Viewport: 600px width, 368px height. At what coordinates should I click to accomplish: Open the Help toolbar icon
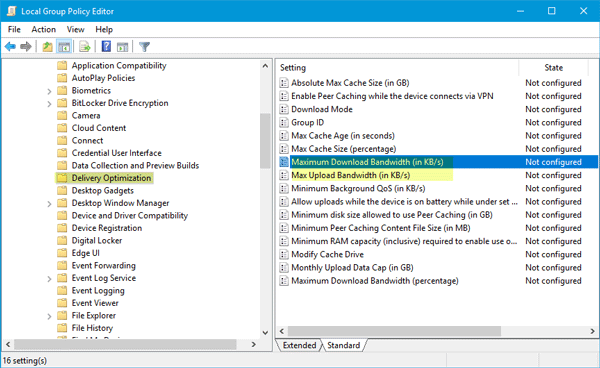pyautogui.click(x=106, y=47)
